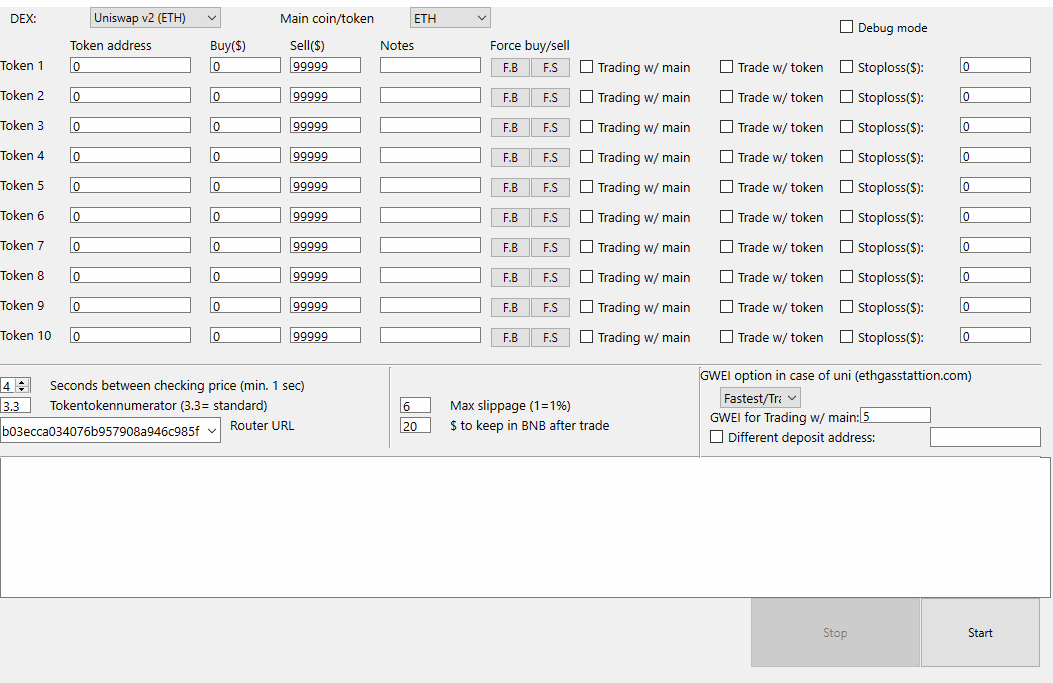Open the Main coin/token dropdown
The height and width of the screenshot is (683, 1053).
pyautogui.click(x=450, y=17)
